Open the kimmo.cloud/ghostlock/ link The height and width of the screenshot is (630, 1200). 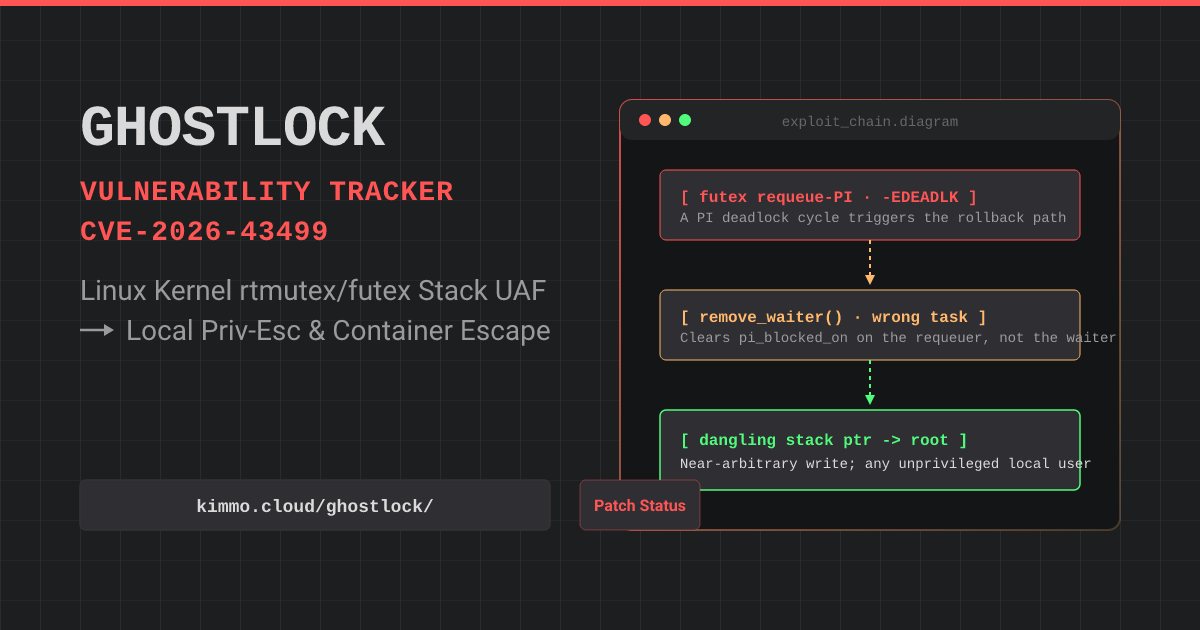point(315,505)
